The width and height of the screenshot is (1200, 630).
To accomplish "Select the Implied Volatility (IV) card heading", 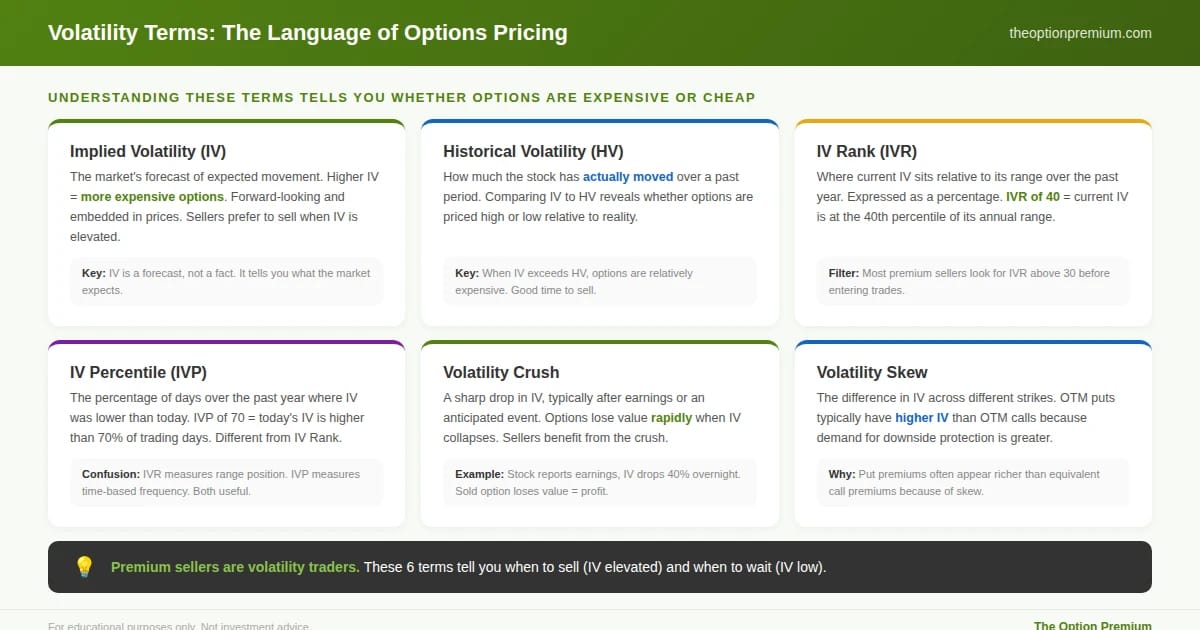I will (x=148, y=151).
